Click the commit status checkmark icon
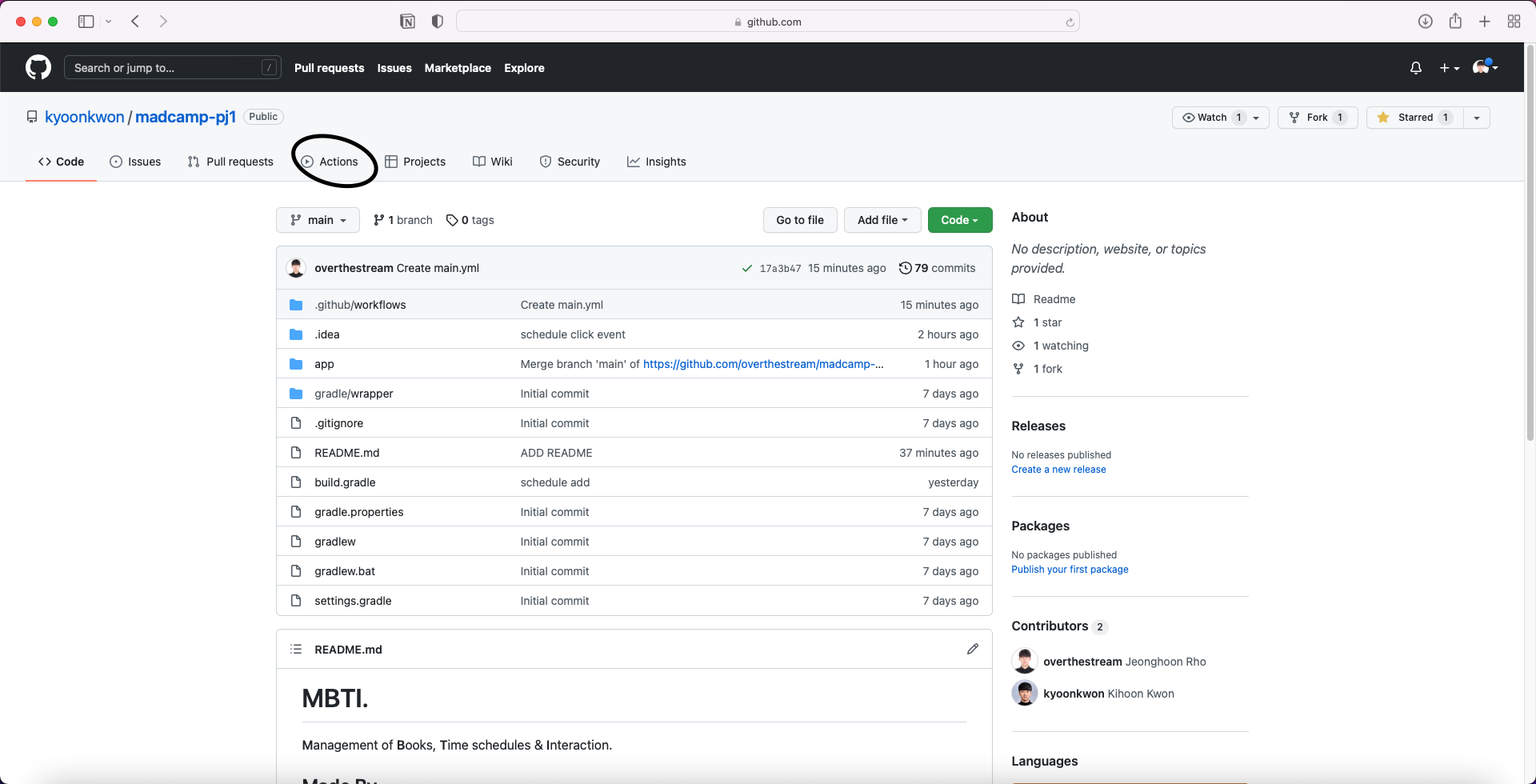This screenshot has width=1536, height=784. coord(746,268)
